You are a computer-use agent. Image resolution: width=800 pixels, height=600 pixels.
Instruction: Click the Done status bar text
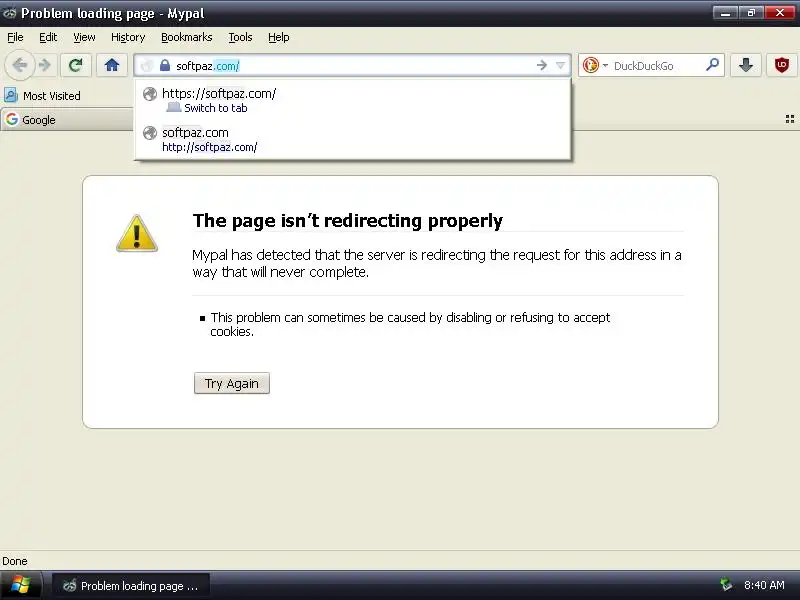[15, 561]
